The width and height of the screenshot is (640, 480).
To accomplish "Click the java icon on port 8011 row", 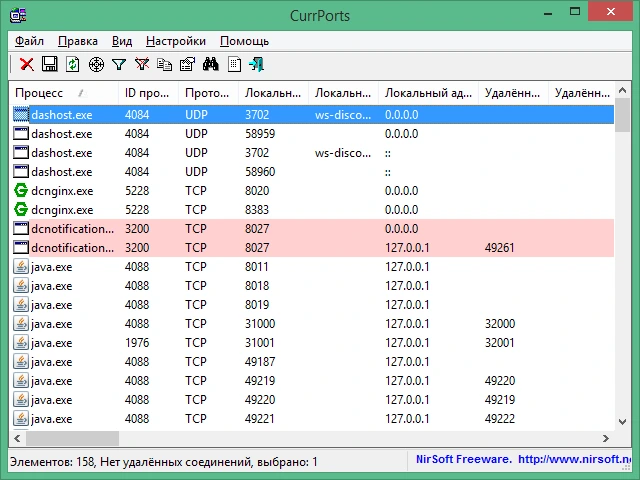I will tap(21, 267).
